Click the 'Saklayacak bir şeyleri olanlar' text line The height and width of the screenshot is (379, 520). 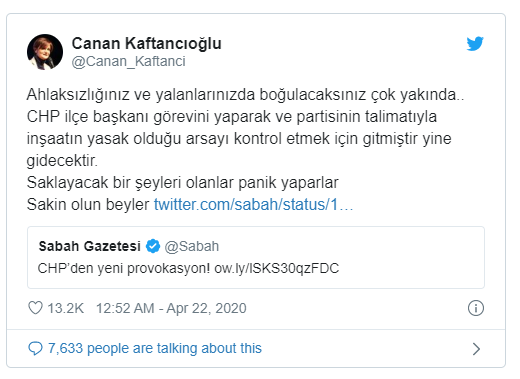tap(183, 183)
